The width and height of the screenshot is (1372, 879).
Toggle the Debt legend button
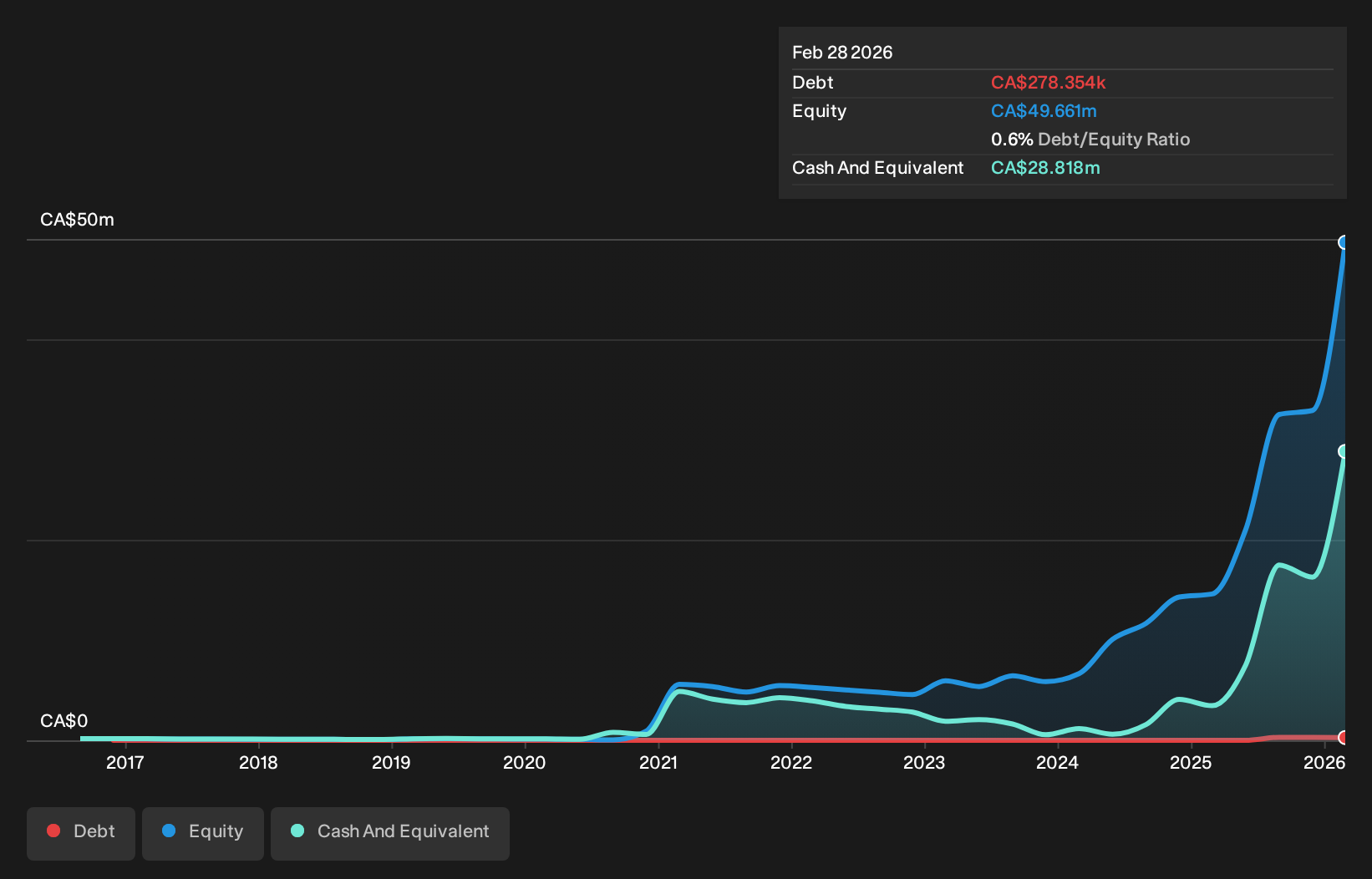tap(81, 833)
